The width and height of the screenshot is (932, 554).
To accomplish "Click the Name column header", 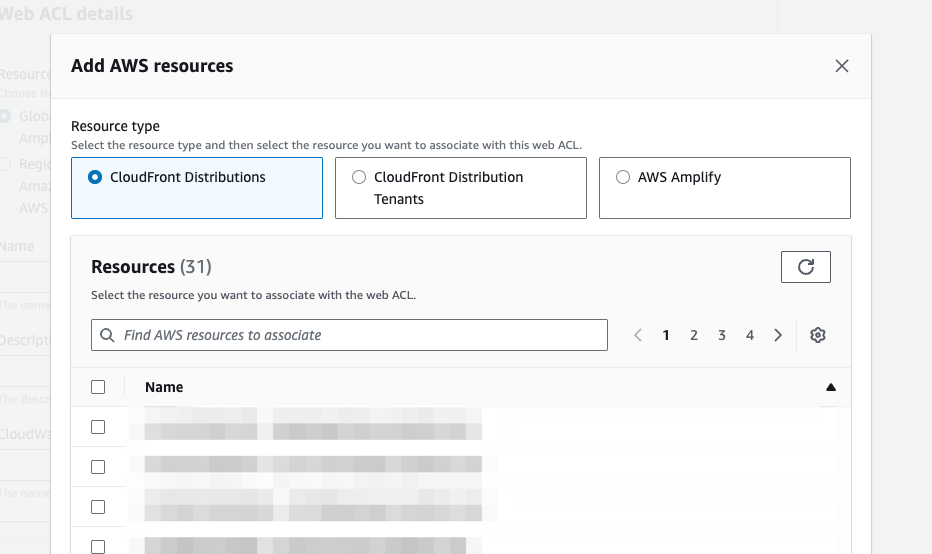I will pyautogui.click(x=164, y=387).
